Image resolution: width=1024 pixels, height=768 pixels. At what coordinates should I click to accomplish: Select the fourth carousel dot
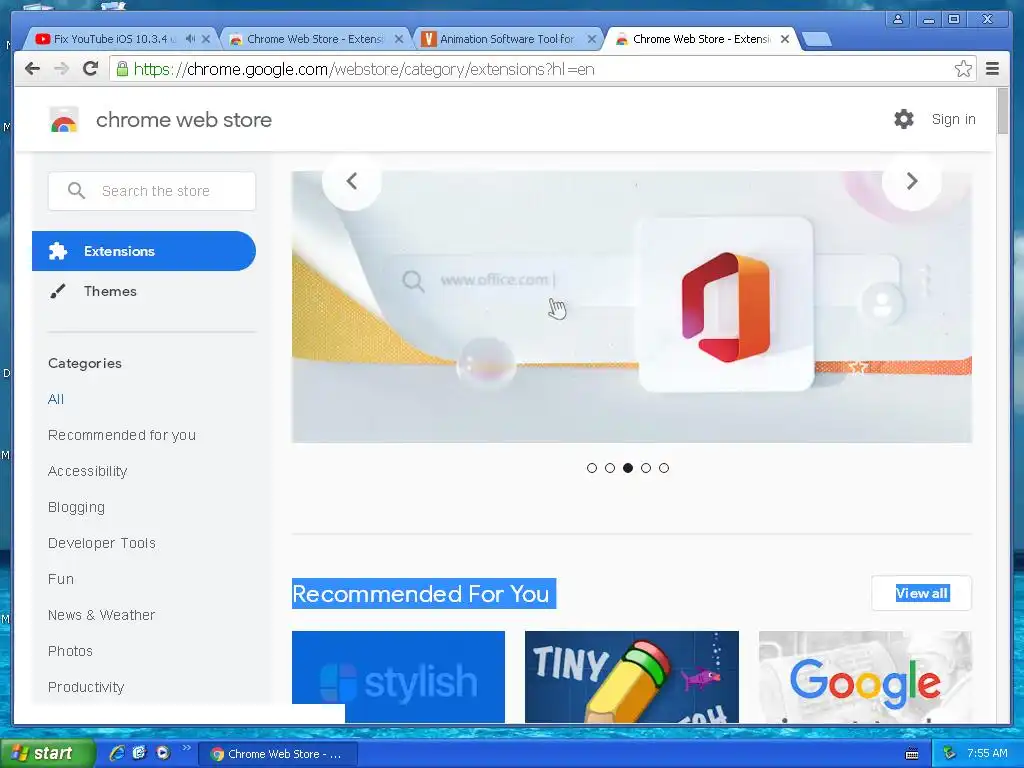646,468
